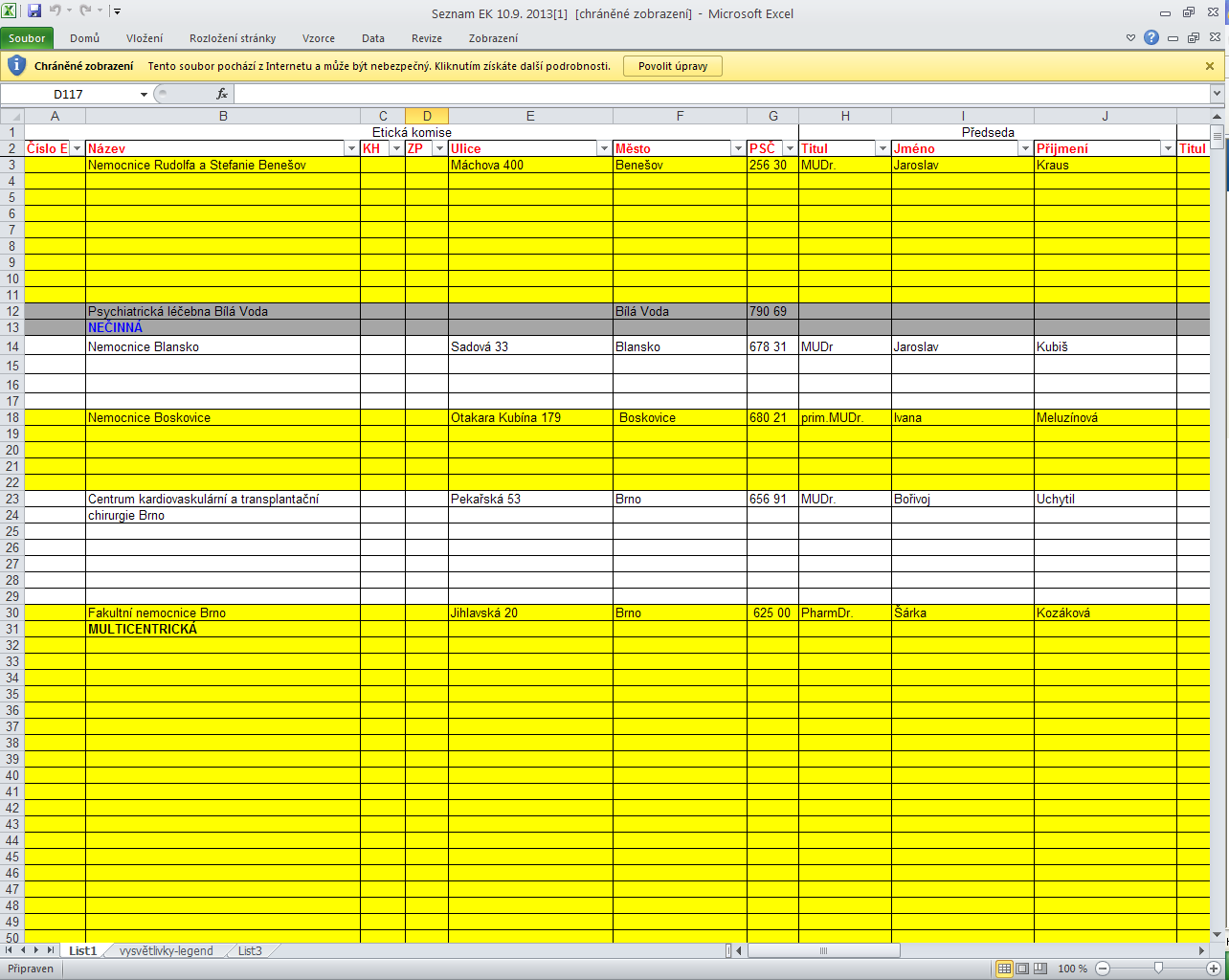Switch to the Revize ribbon tab

pyautogui.click(x=427, y=38)
